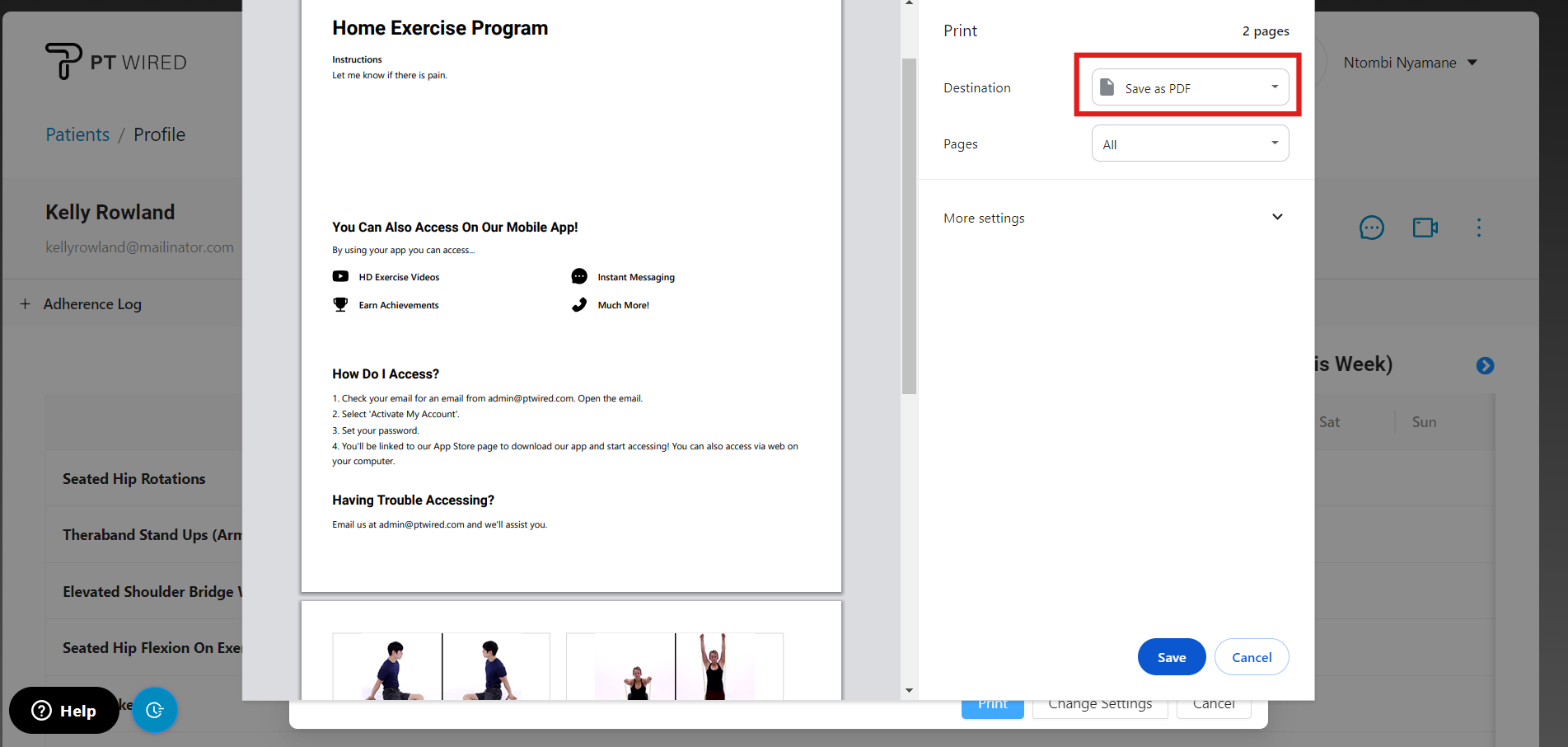Click the plus icon beside Adherence Log

pyautogui.click(x=25, y=304)
